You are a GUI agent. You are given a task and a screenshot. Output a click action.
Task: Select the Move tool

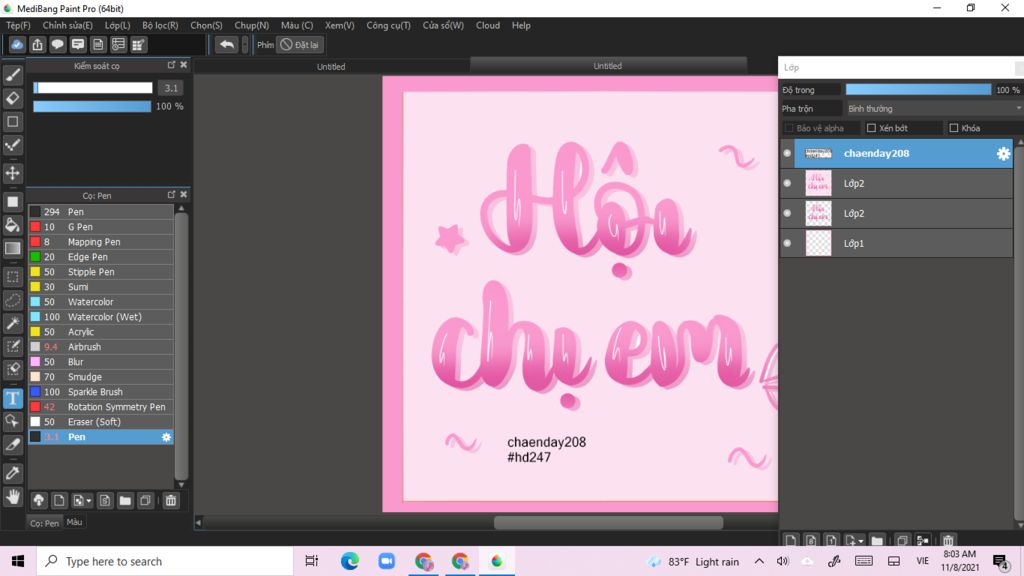[x=12, y=173]
